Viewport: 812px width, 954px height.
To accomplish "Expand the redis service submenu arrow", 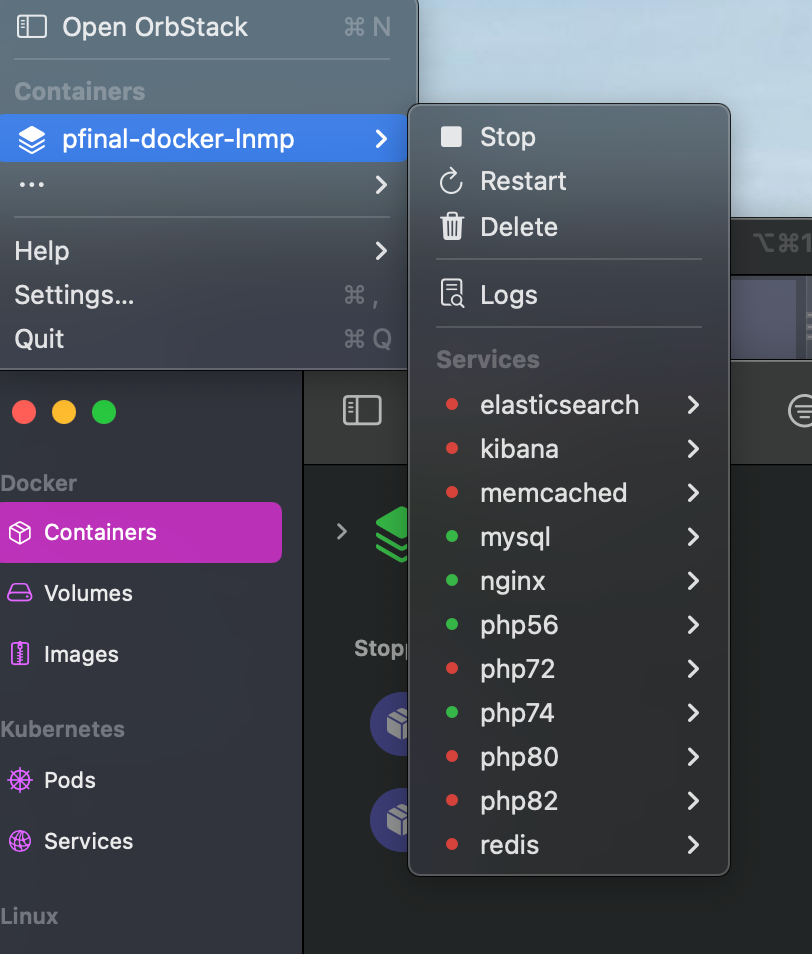I will pyautogui.click(x=693, y=845).
